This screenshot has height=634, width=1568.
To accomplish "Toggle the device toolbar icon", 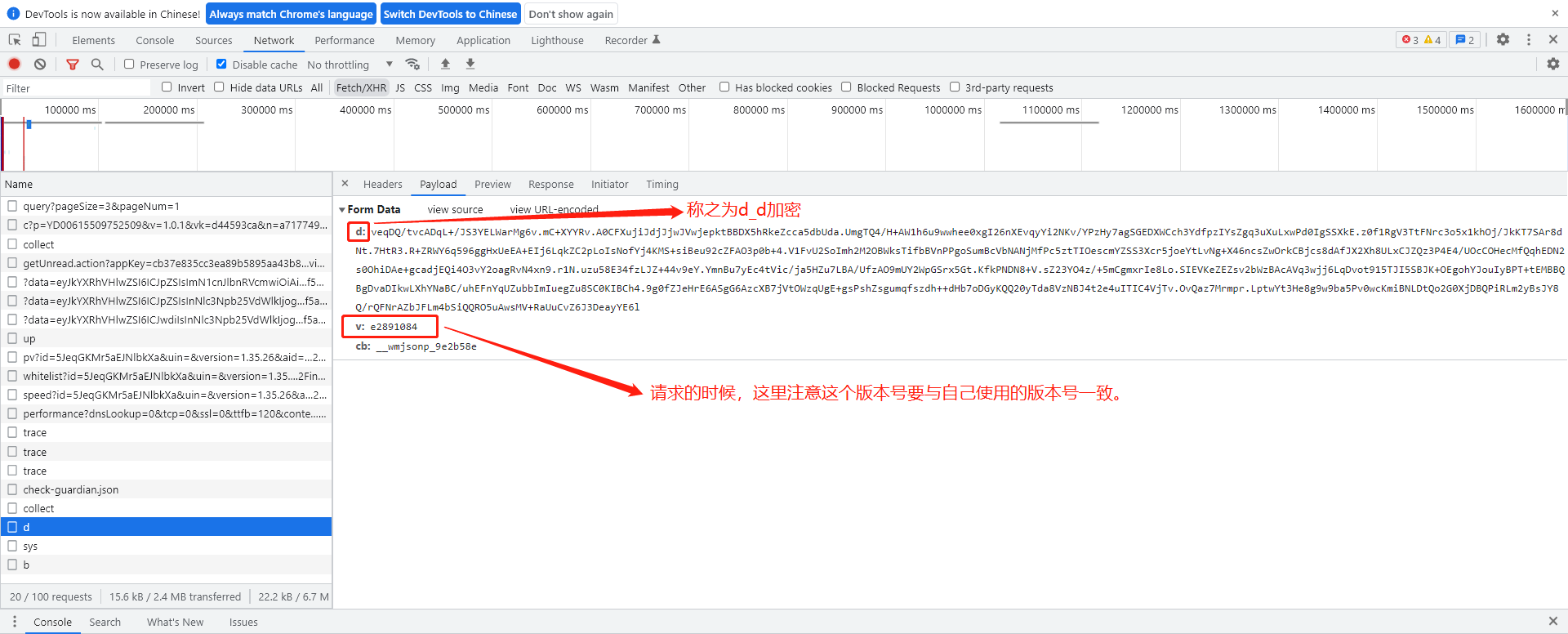I will (x=39, y=40).
